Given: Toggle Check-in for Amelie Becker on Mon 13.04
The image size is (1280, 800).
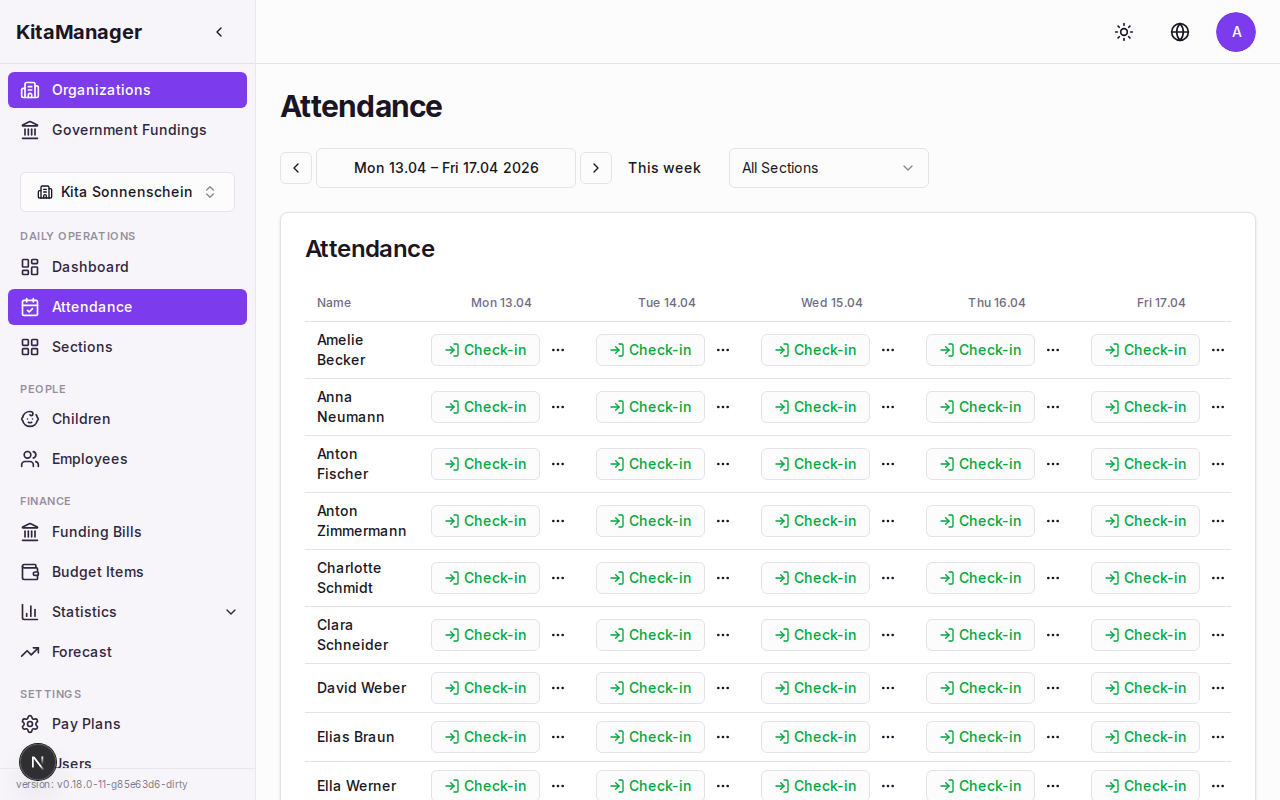Looking at the screenshot, I should (x=485, y=350).
